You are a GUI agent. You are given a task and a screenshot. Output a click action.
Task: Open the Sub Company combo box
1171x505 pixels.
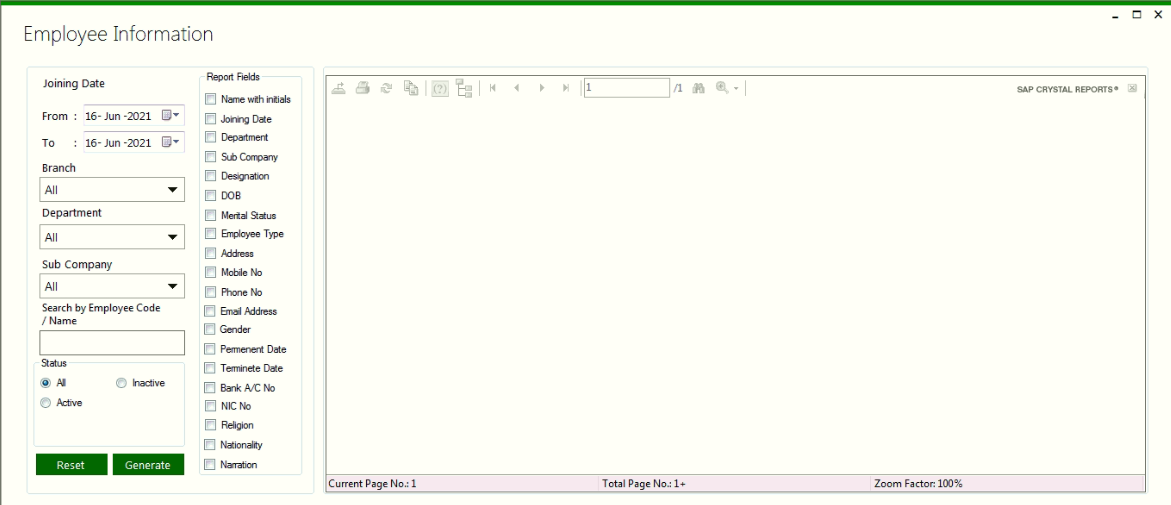coord(172,287)
